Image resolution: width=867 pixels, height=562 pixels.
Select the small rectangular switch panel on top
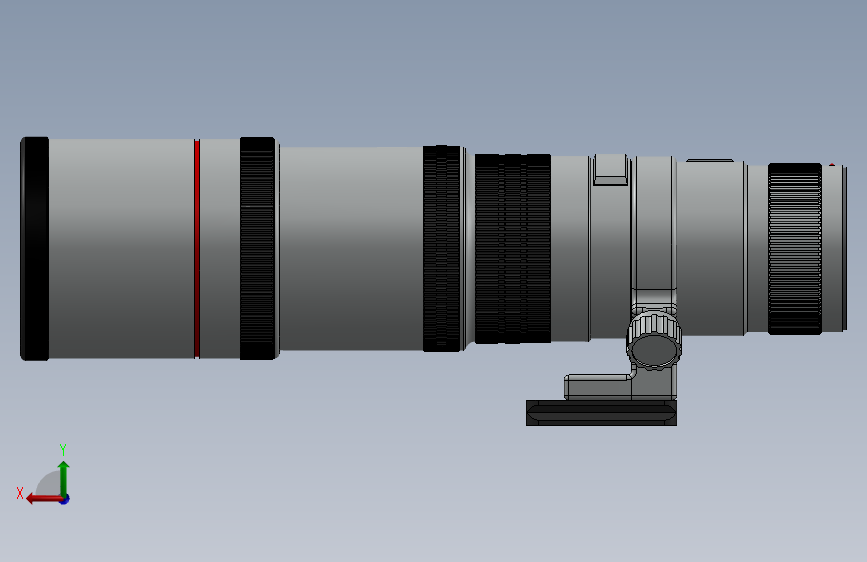610,170
